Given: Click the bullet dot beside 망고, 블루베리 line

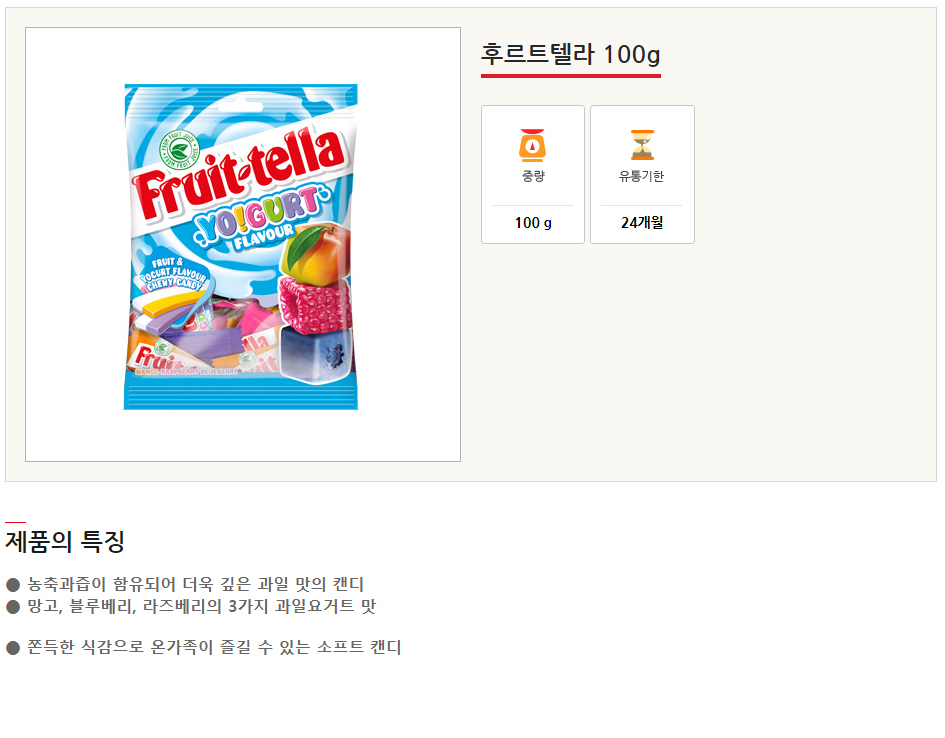Looking at the screenshot, I should pyautogui.click(x=13, y=606).
